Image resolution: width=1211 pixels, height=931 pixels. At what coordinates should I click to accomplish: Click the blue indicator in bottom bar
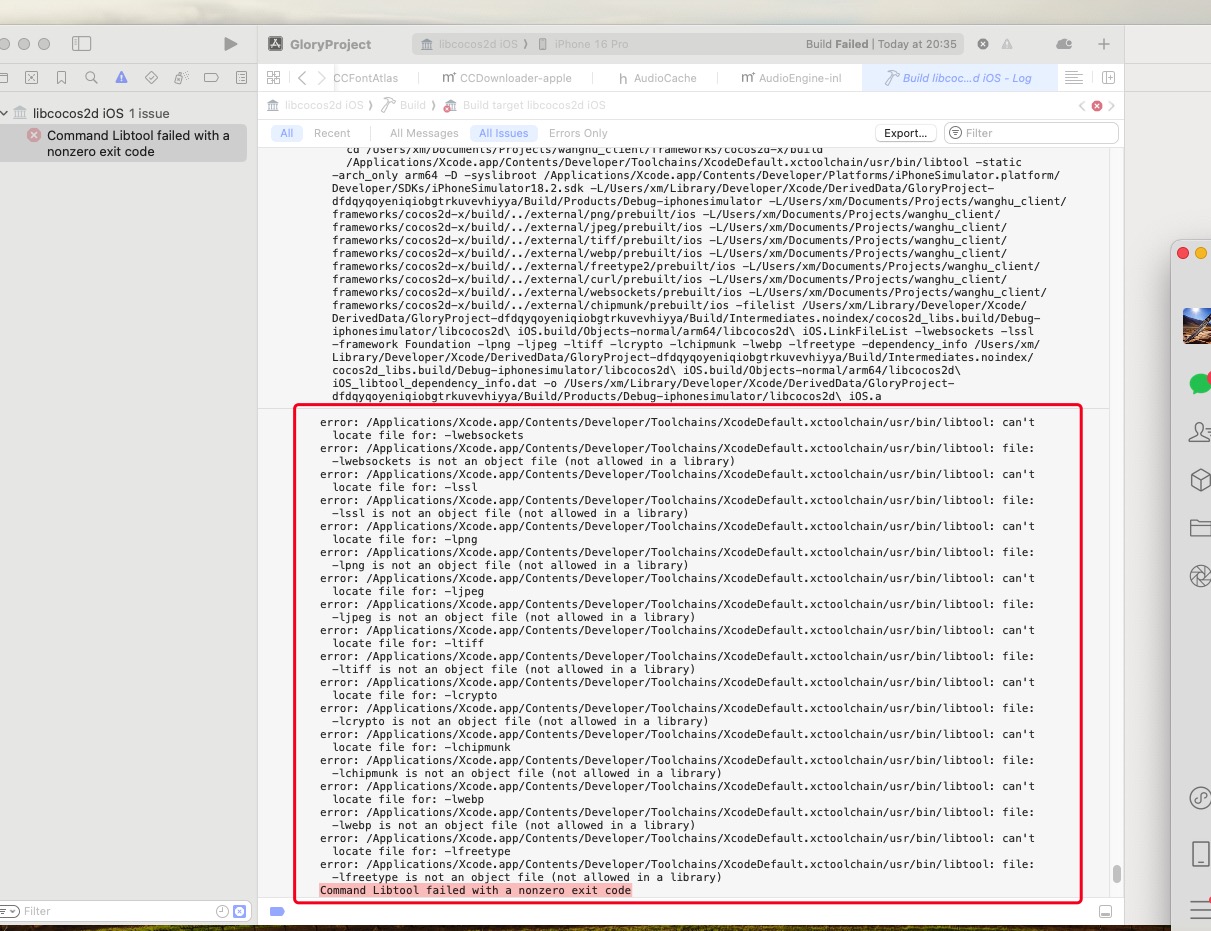[277, 911]
